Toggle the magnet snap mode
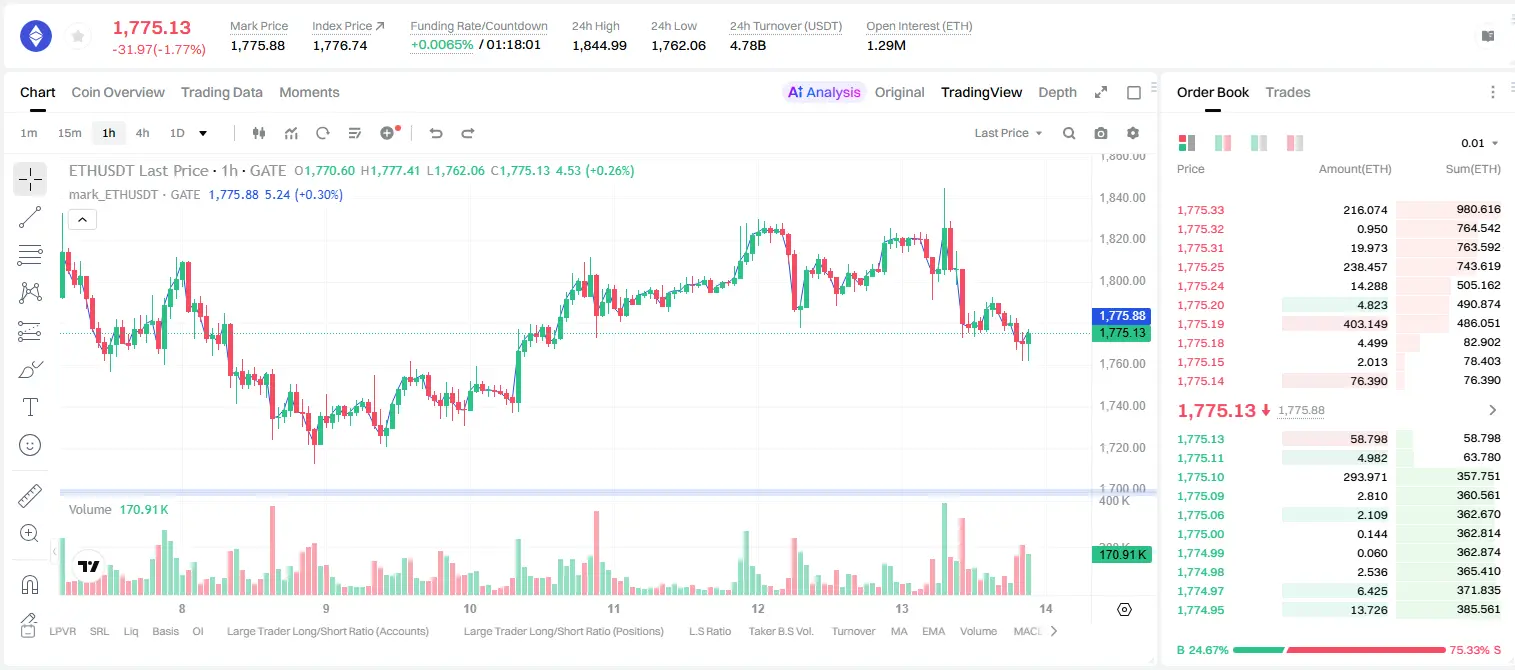This screenshot has height=670, width=1515. click(x=30, y=584)
